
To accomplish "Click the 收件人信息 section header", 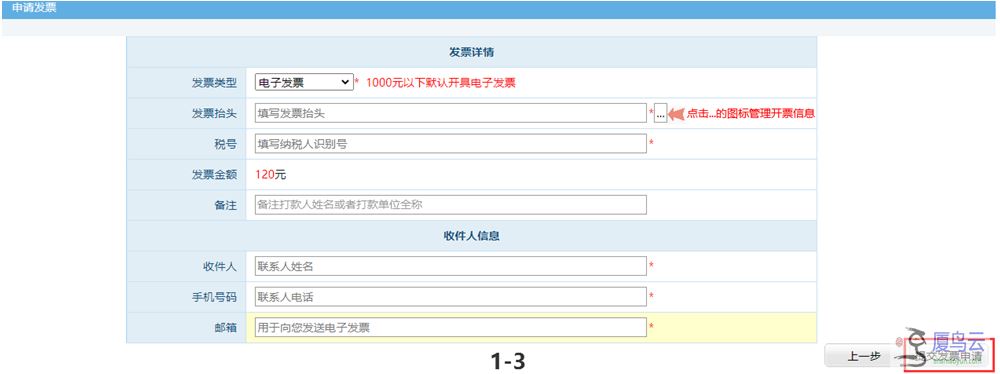I will pyautogui.click(x=471, y=236).
